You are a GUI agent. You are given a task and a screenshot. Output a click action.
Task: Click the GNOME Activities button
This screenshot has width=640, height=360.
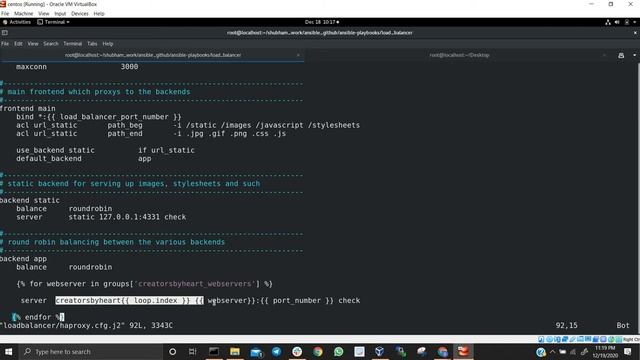click(17, 22)
